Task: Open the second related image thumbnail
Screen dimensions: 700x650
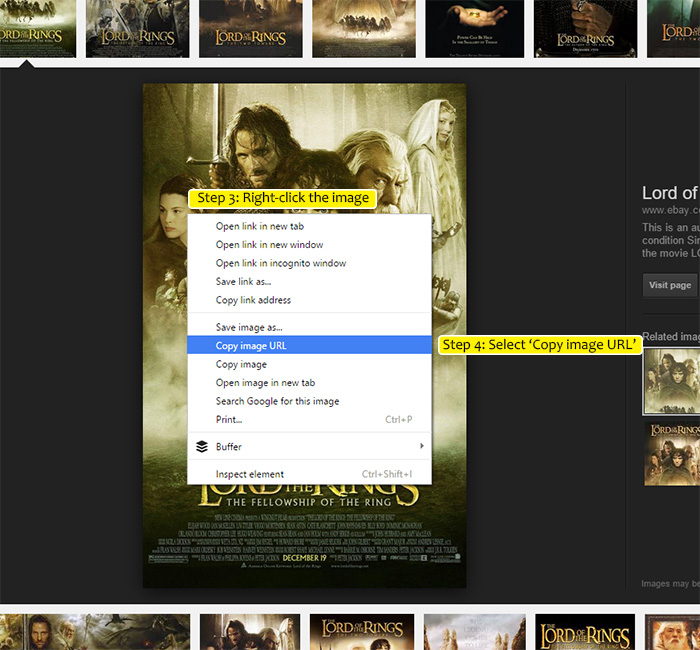Action: pyautogui.click(x=671, y=453)
